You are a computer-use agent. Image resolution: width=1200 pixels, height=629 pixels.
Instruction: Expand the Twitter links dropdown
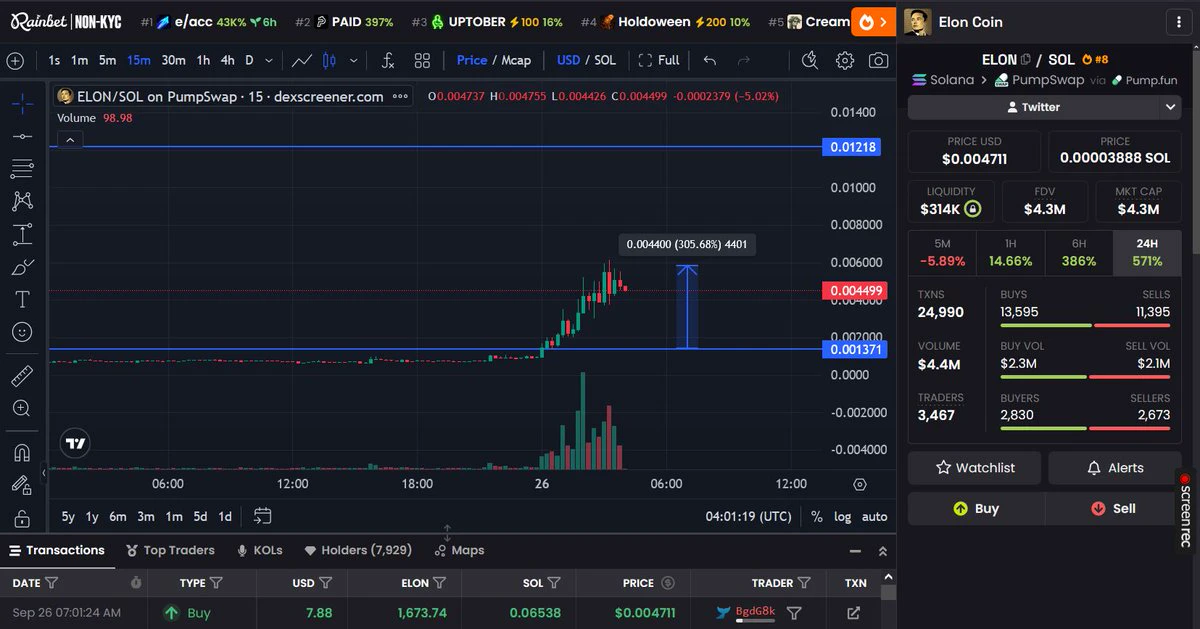[x=1172, y=107]
